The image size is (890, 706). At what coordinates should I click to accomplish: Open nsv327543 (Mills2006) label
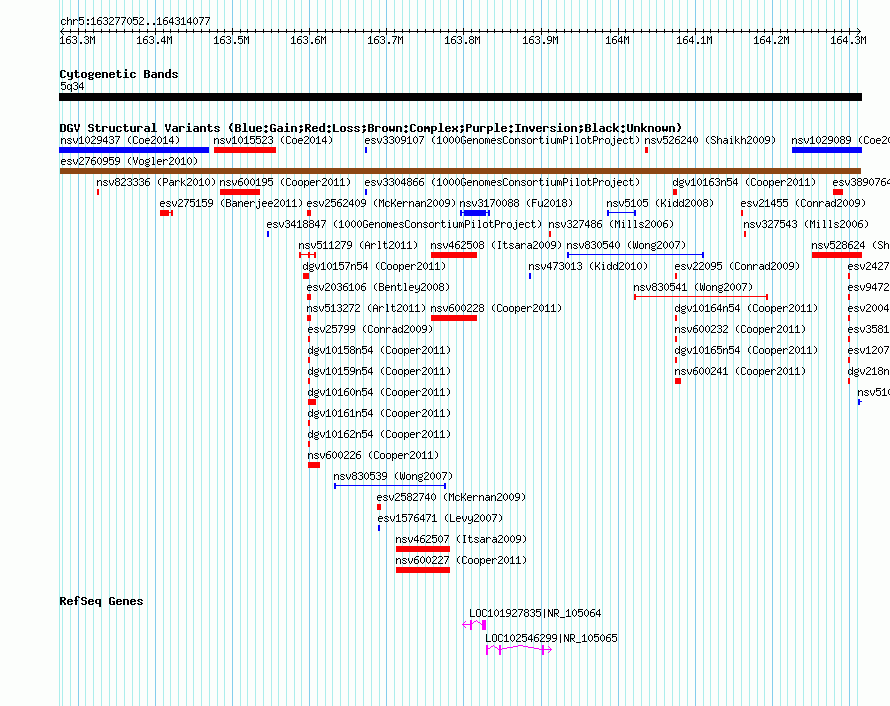click(806, 224)
